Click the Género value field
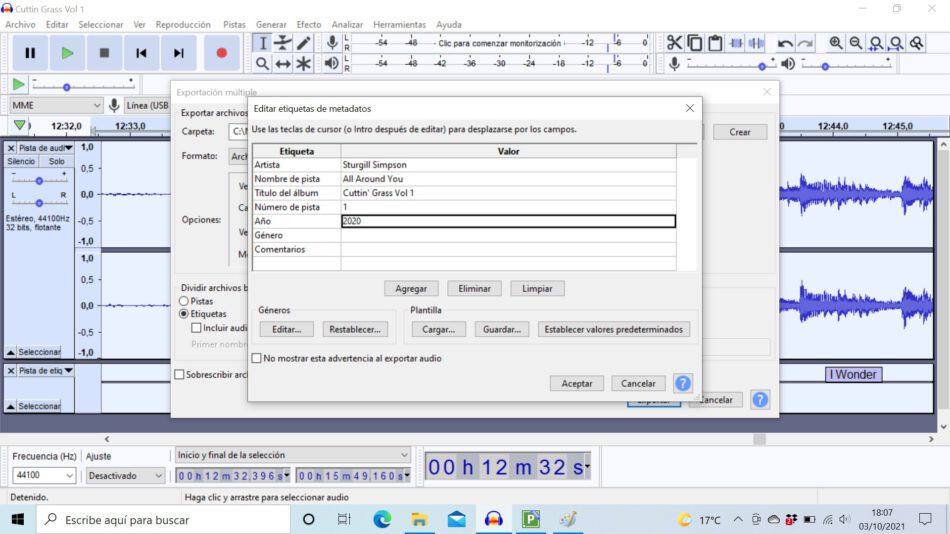The height and width of the screenshot is (534, 950). click(x=508, y=235)
